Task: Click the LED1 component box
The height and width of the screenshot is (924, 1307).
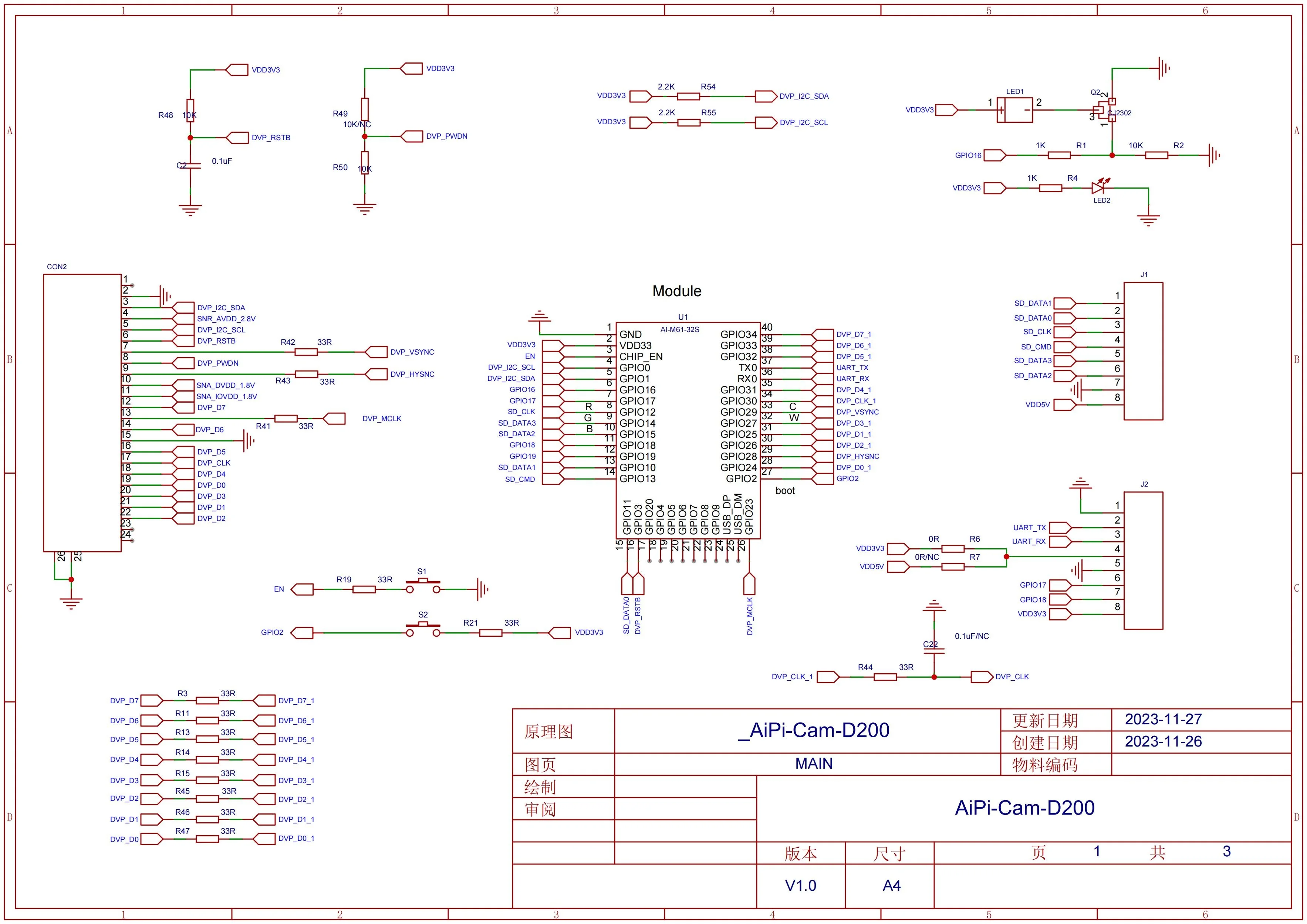Action: point(1014,110)
